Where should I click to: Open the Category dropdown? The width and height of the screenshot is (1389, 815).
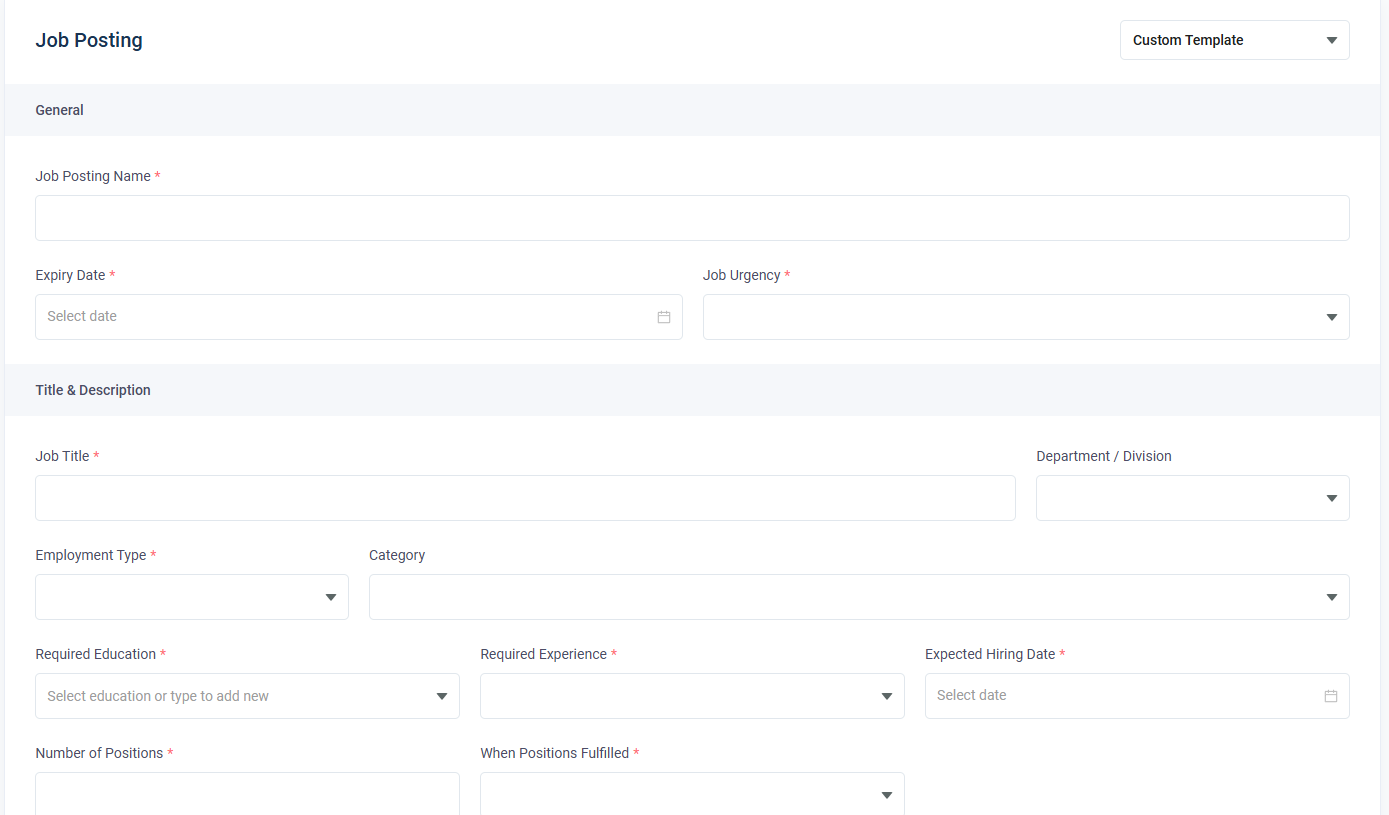click(859, 597)
